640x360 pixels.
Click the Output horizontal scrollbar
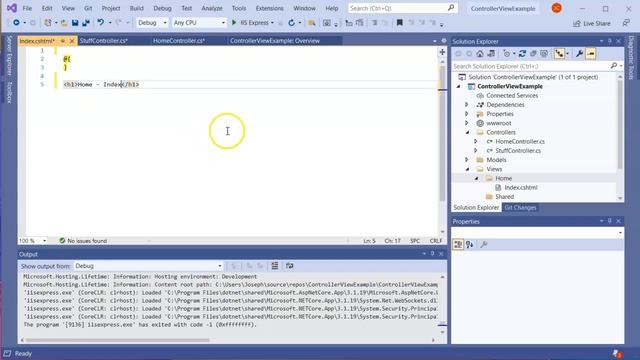coord(118,340)
